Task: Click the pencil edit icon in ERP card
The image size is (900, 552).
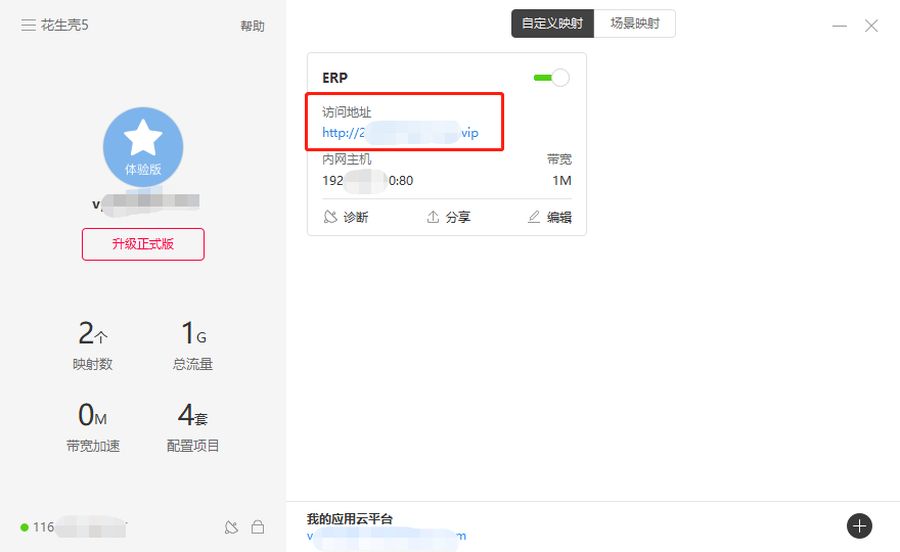Action: click(x=534, y=217)
